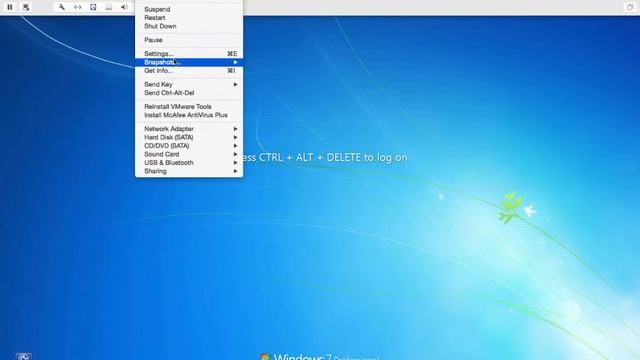Choose Install McAfee AntiVirus Plus
Viewport: 640px width, 360px height.
coord(189,115)
